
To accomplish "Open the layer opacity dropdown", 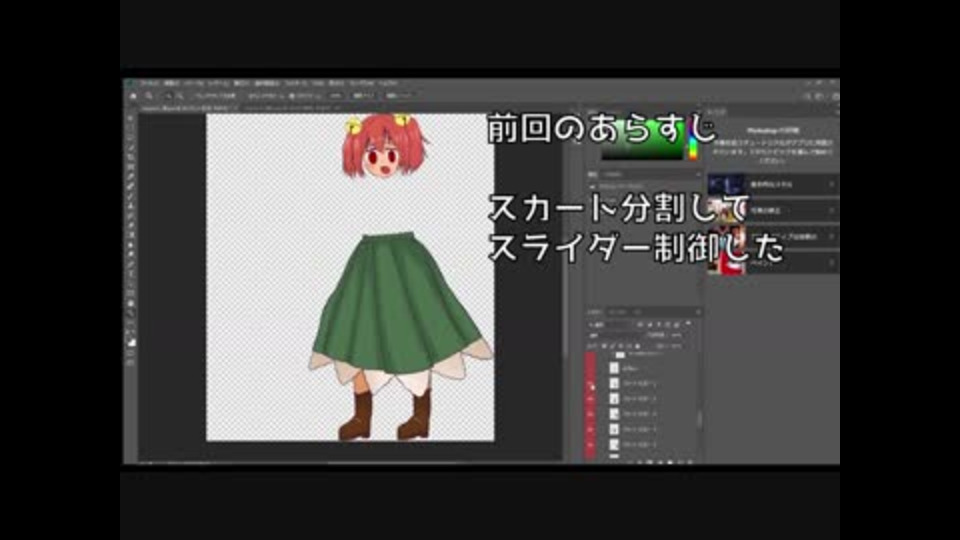I will [x=677, y=336].
